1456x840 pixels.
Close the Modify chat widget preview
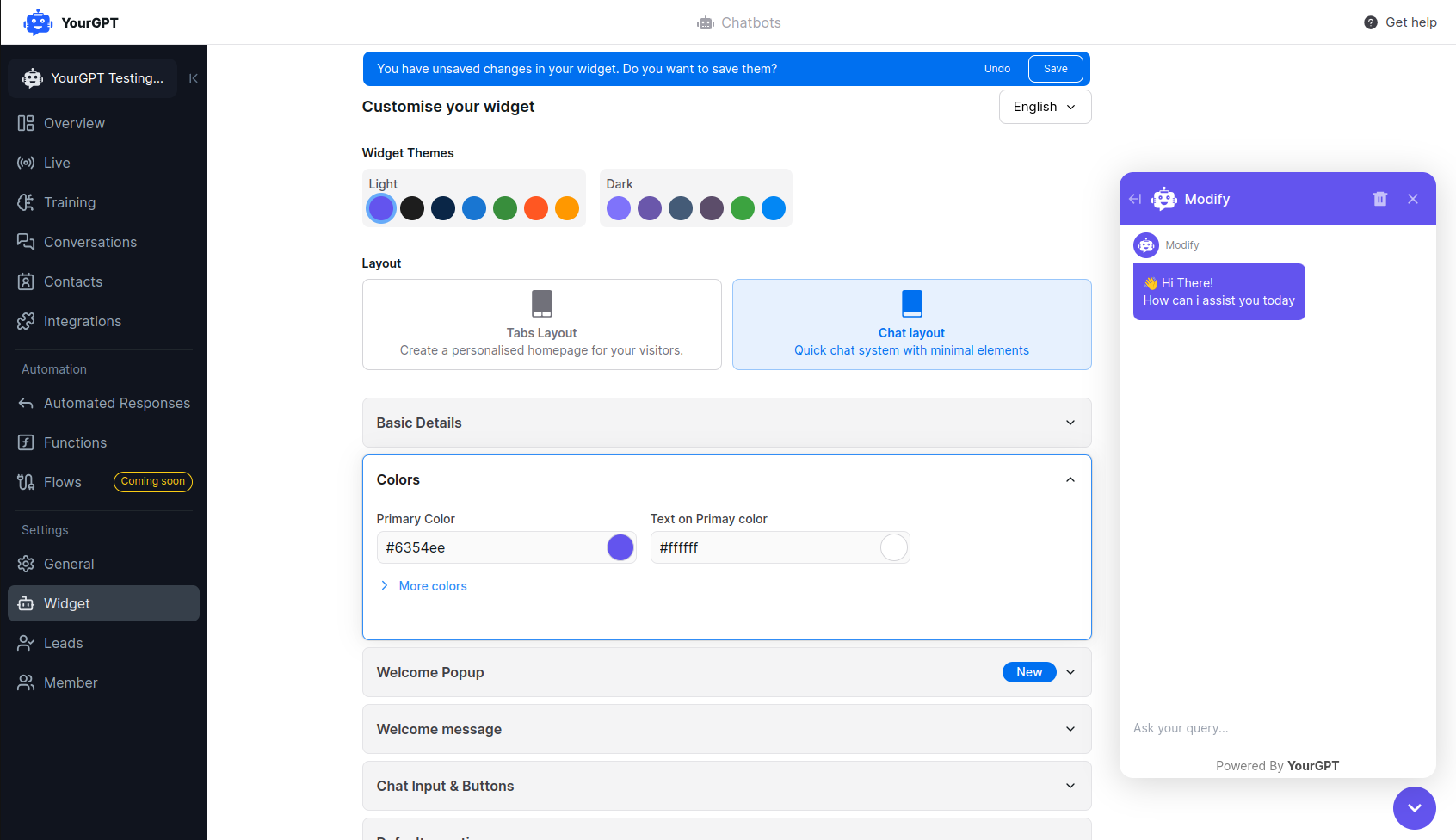click(1413, 199)
